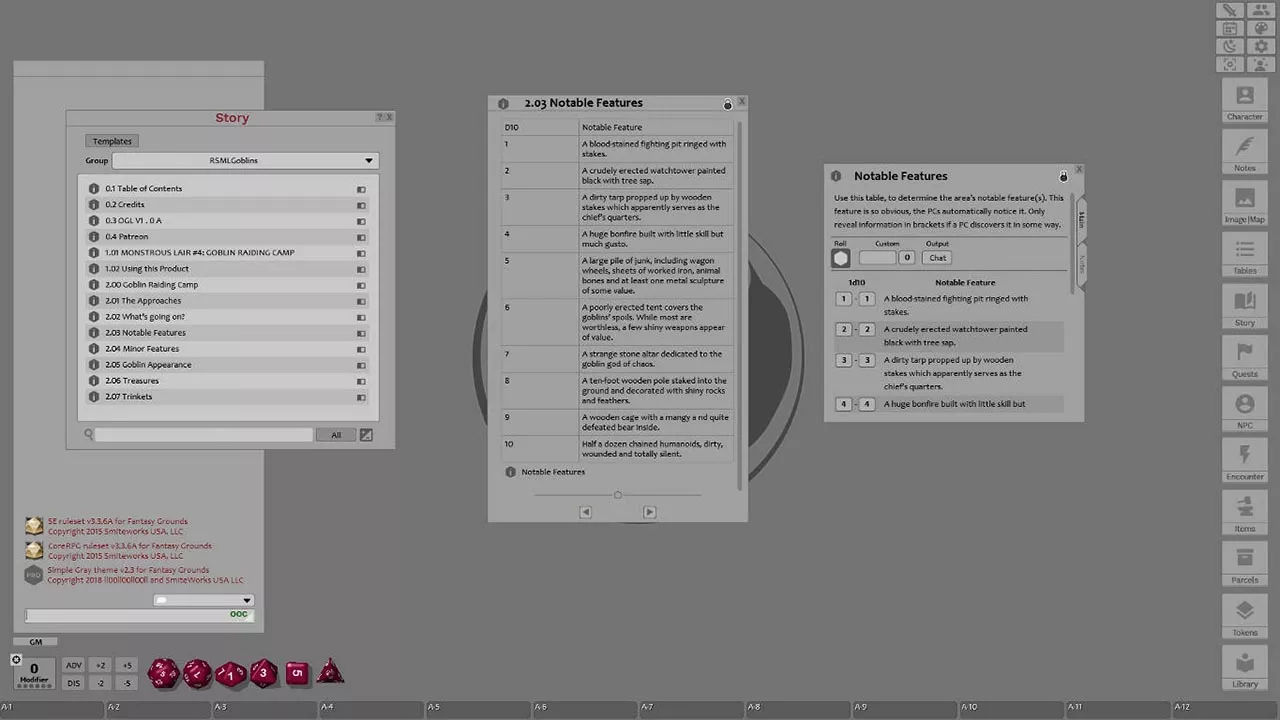This screenshot has width=1280, height=720.
Task: Move the page slider in 2.03 Notable Features window
Action: pos(617,495)
